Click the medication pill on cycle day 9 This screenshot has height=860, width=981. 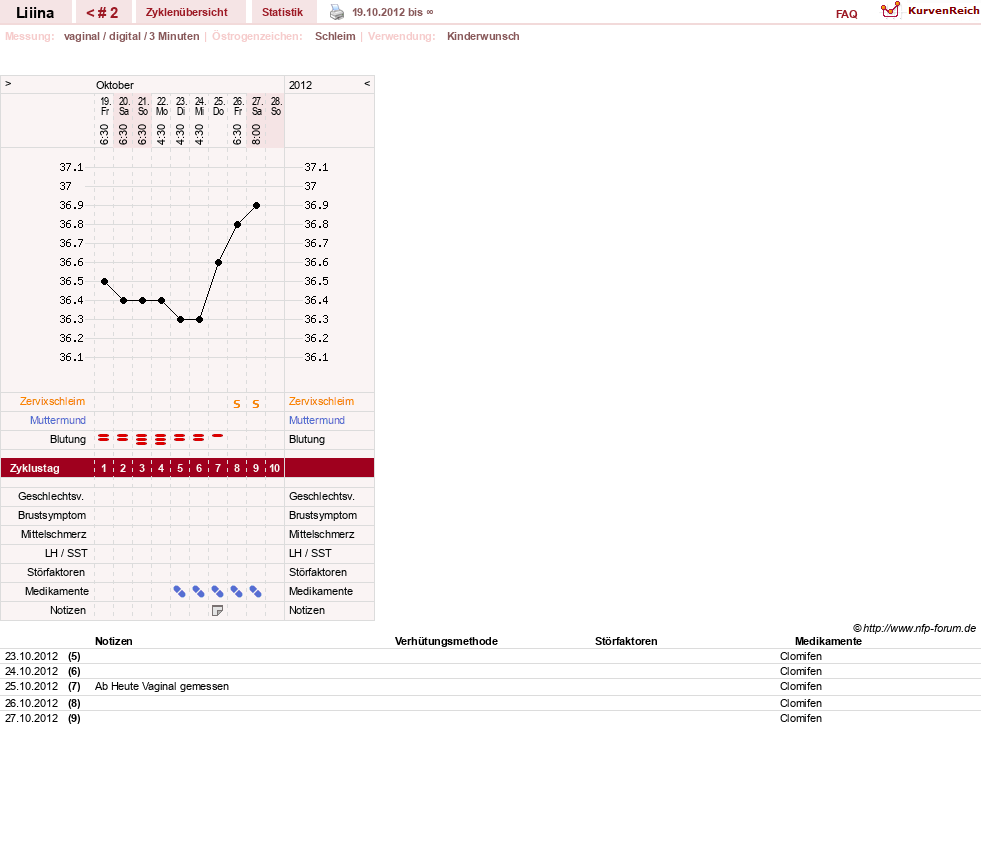(255, 591)
